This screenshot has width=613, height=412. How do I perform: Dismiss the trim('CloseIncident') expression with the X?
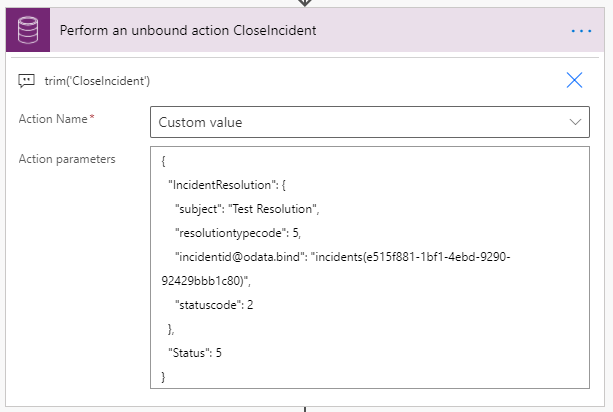pyautogui.click(x=574, y=81)
